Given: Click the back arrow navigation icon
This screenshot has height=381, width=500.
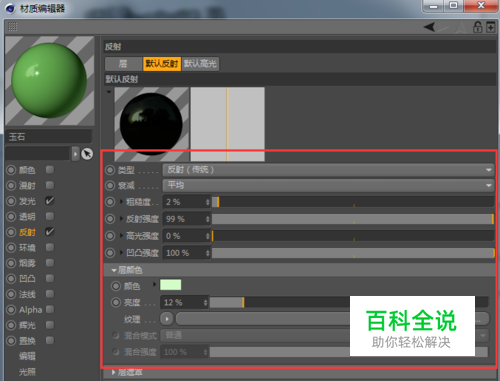Looking at the screenshot, I should [x=430, y=27].
